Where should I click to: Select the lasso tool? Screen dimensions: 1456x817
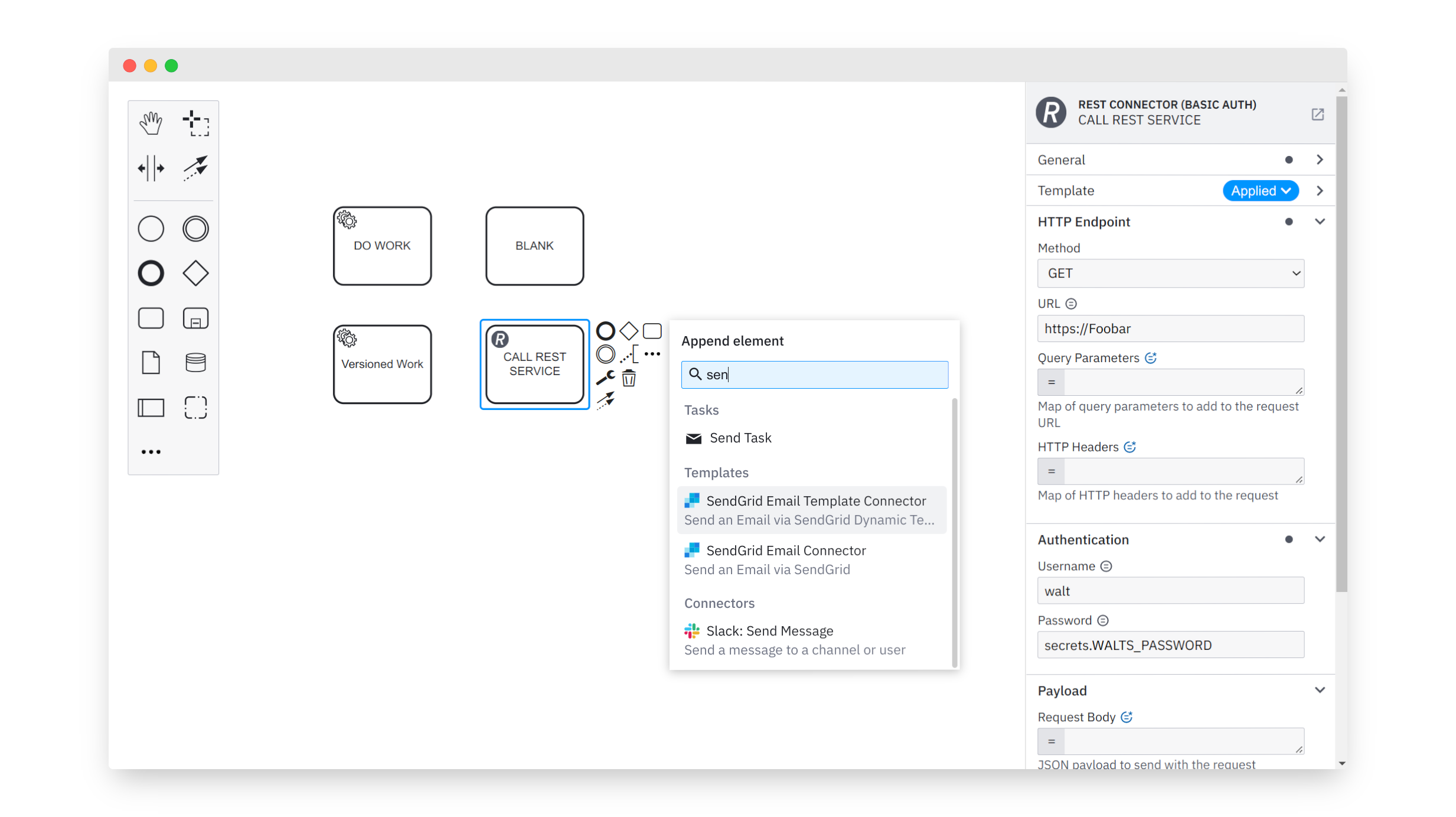point(195,123)
